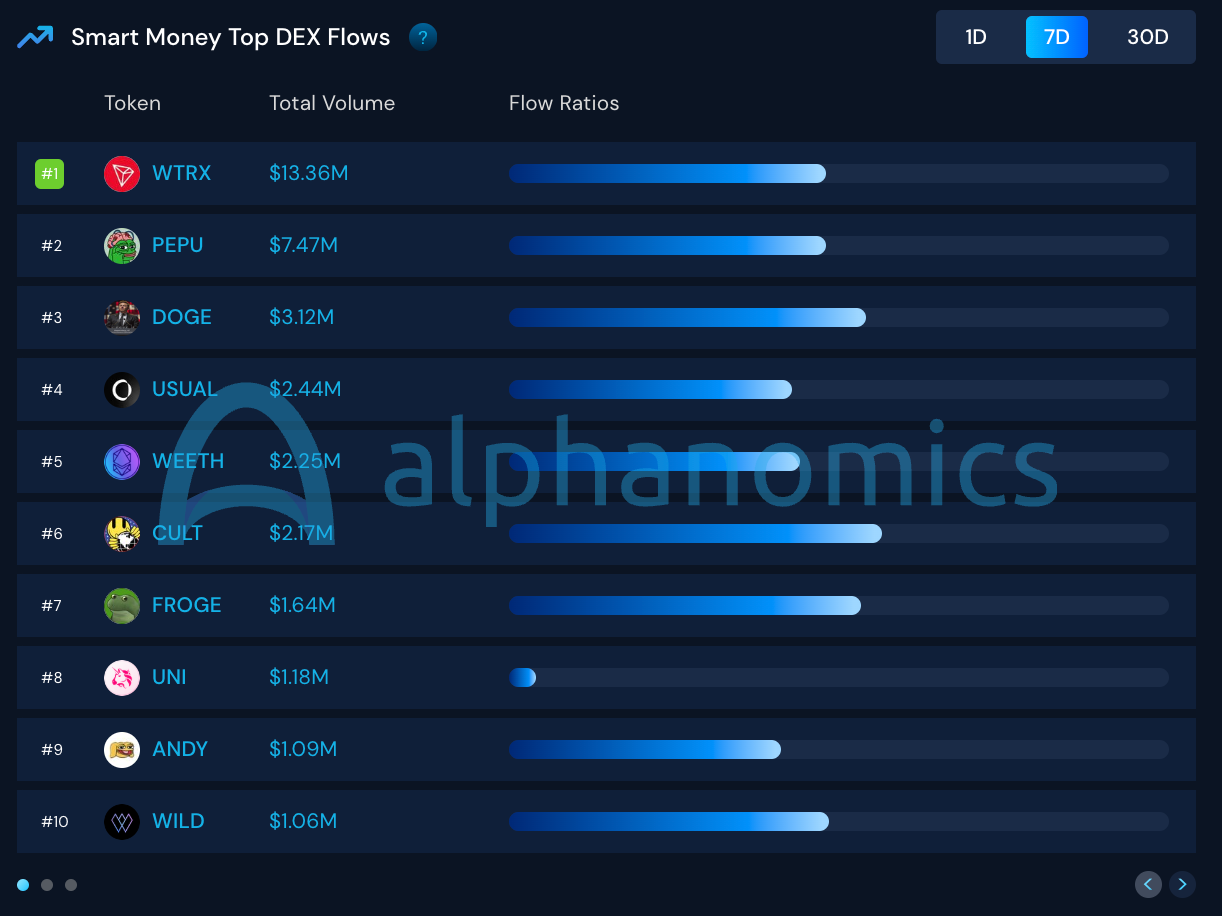Click the WTRX flow ratio bar
This screenshot has height=916, width=1222.
pos(839,174)
